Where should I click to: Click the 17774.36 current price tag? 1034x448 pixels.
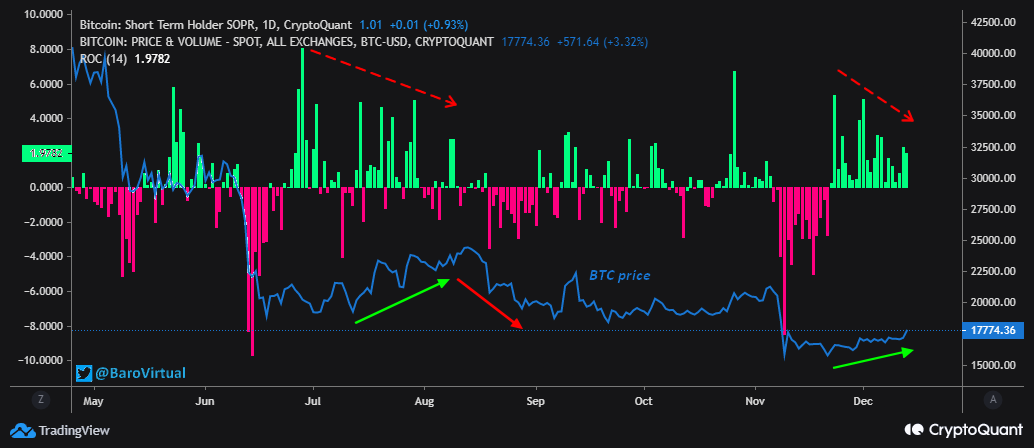point(993,330)
